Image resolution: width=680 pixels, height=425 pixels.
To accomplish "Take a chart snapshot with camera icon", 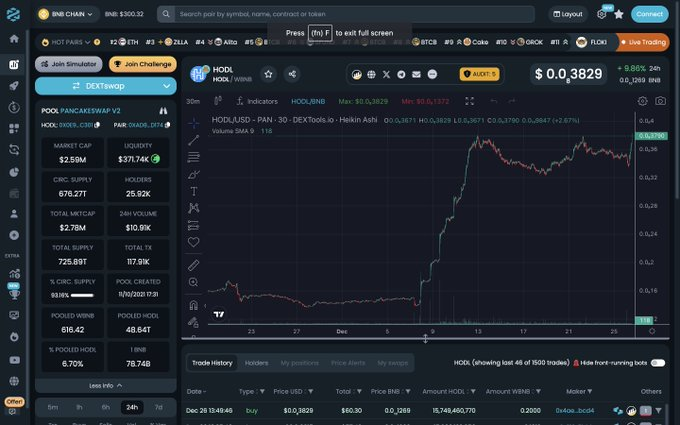I will (x=660, y=101).
